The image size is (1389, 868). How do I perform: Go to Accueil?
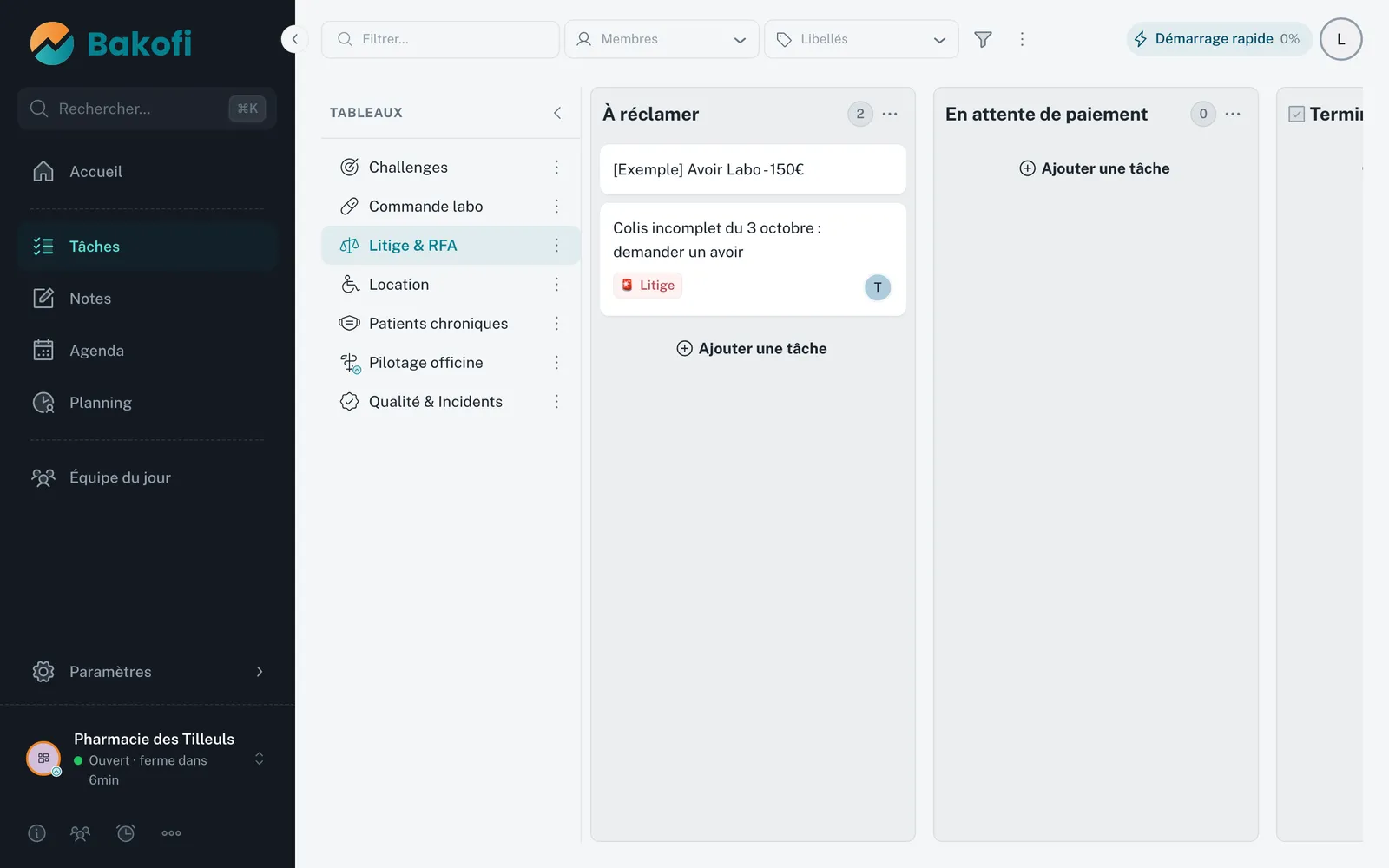coord(148,172)
